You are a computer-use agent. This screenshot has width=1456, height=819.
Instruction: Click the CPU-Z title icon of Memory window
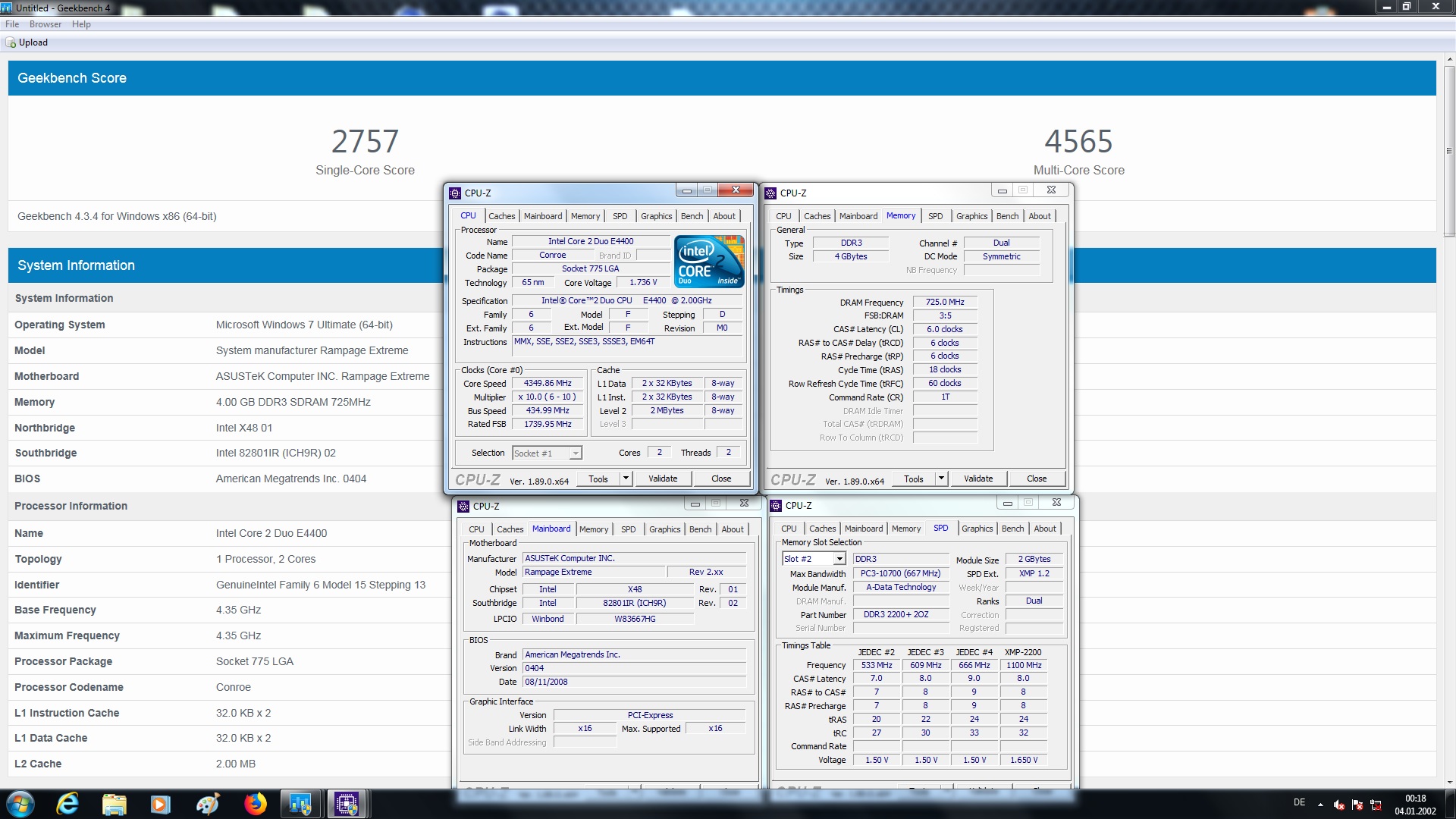770,193
